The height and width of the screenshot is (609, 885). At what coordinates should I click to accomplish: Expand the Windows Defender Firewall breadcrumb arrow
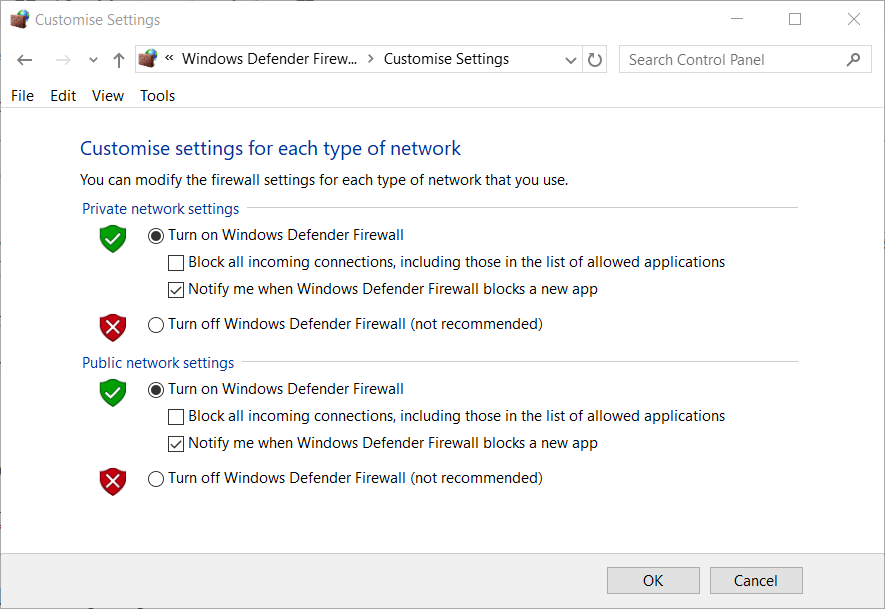pos(371,59)
